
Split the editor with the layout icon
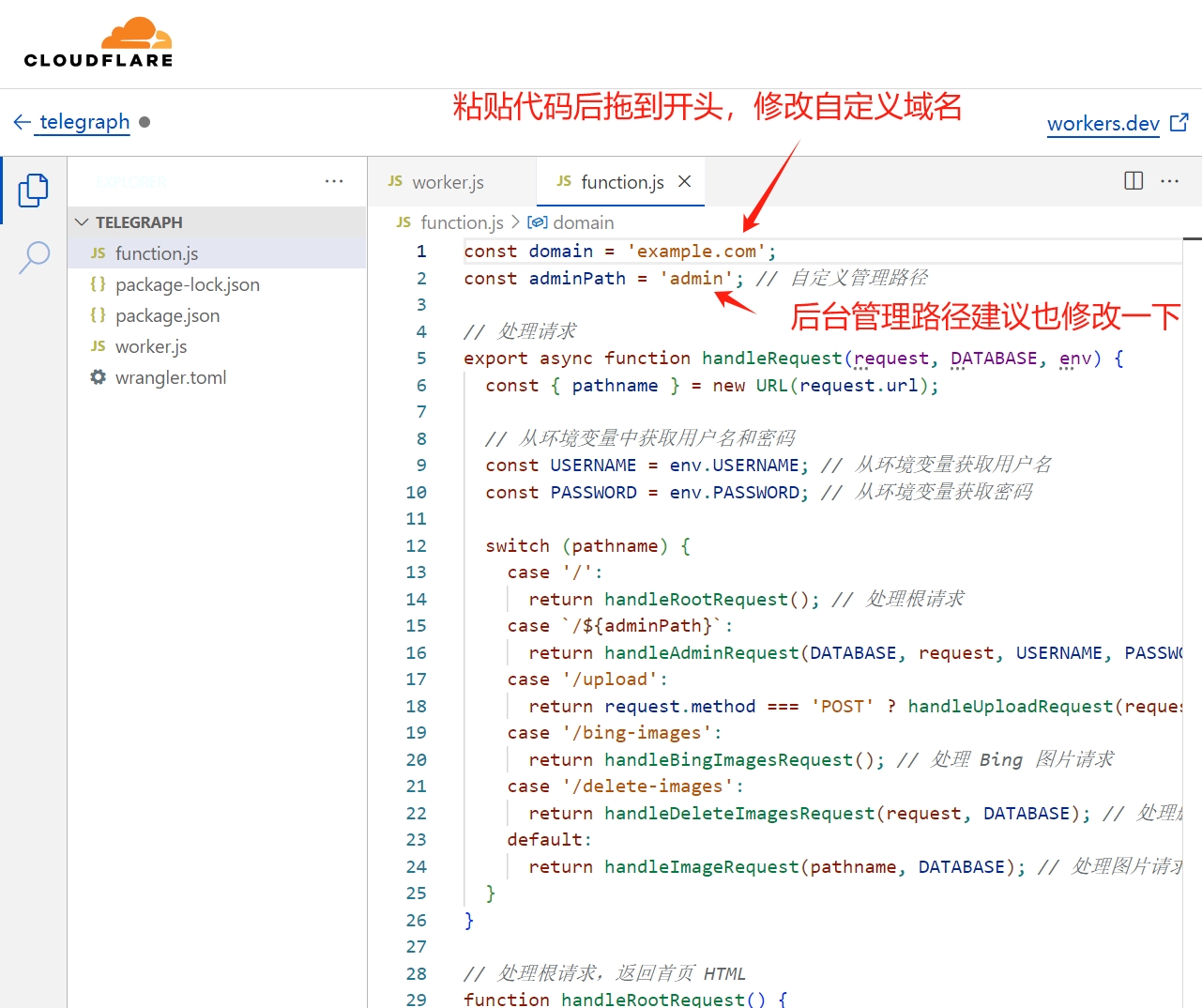tap(1134, 181)
